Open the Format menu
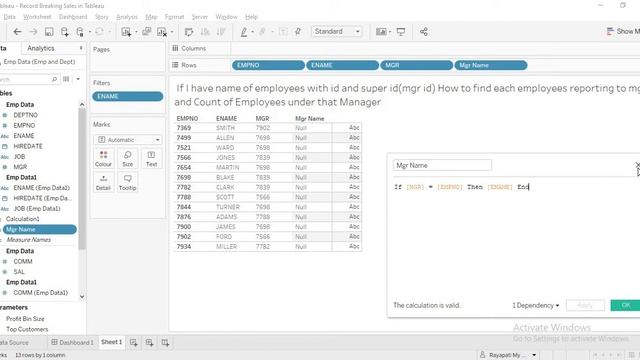Viewport: 640px width, 360px height. [174, 17]
